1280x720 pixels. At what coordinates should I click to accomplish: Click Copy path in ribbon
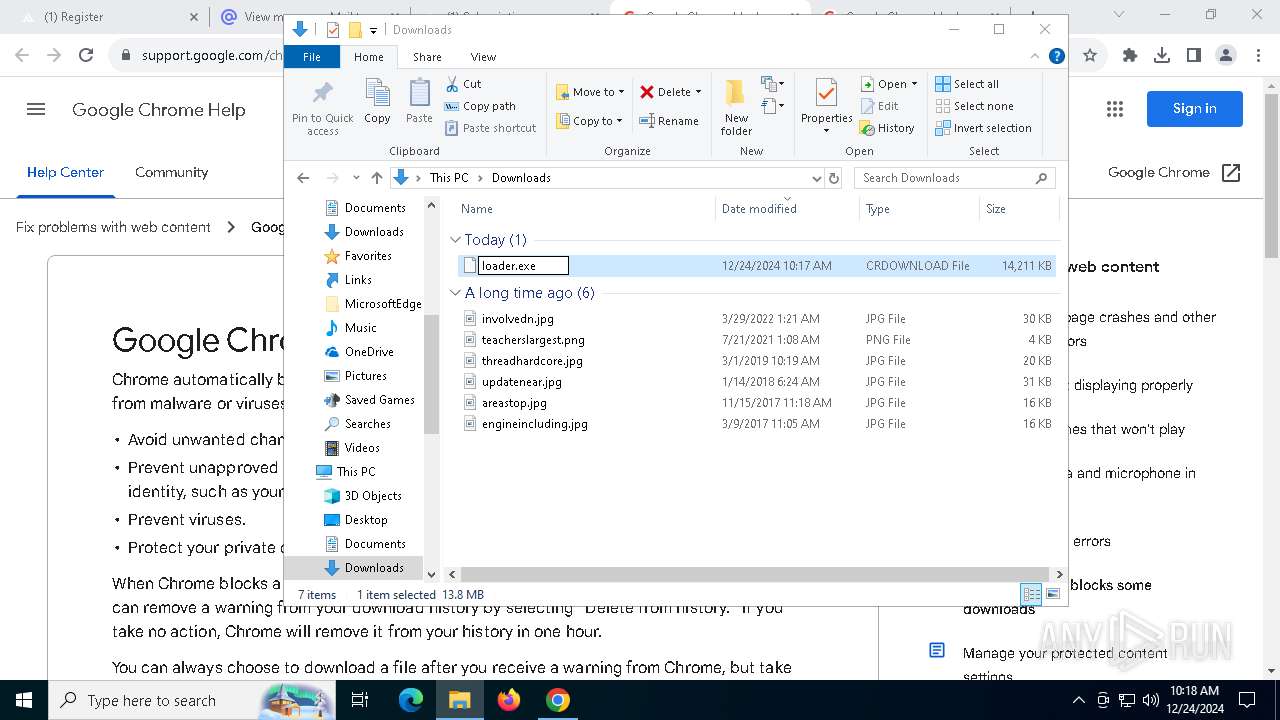481,106
